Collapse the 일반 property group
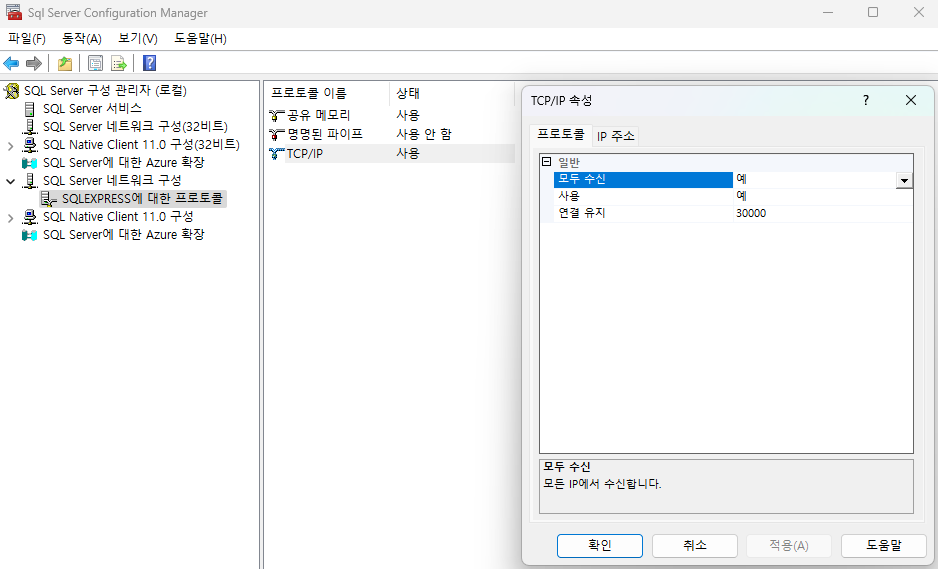This screenshot has height=569, width=938. click(546, 162)
